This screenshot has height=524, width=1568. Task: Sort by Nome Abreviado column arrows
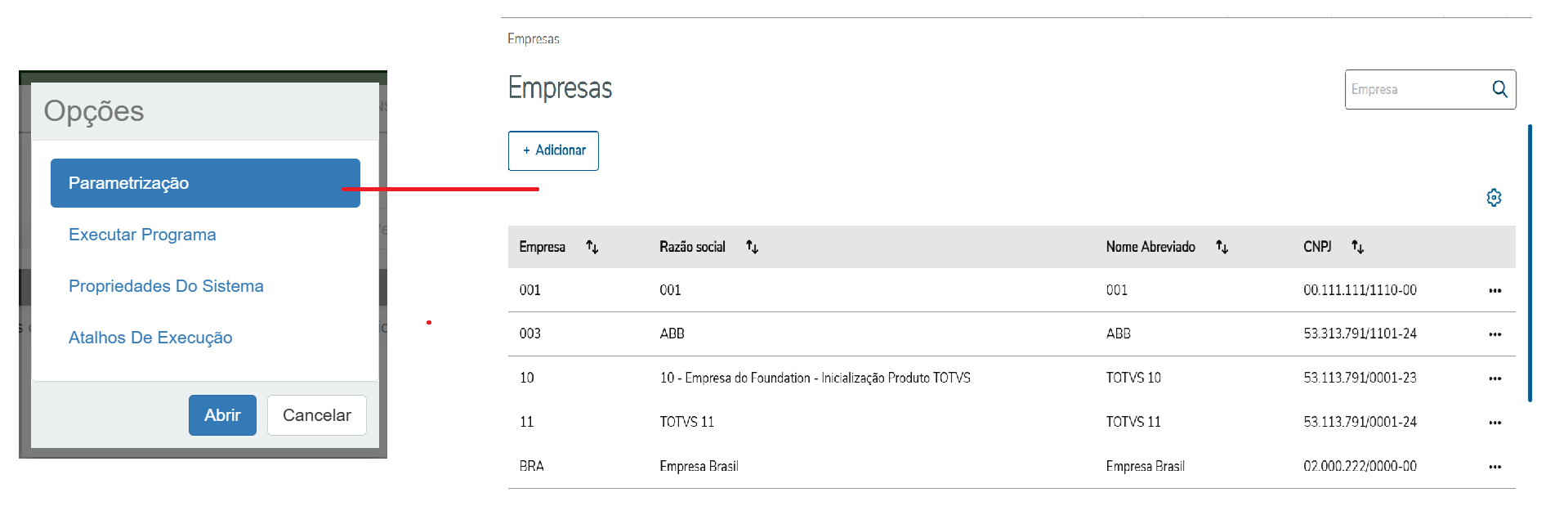1222,247
